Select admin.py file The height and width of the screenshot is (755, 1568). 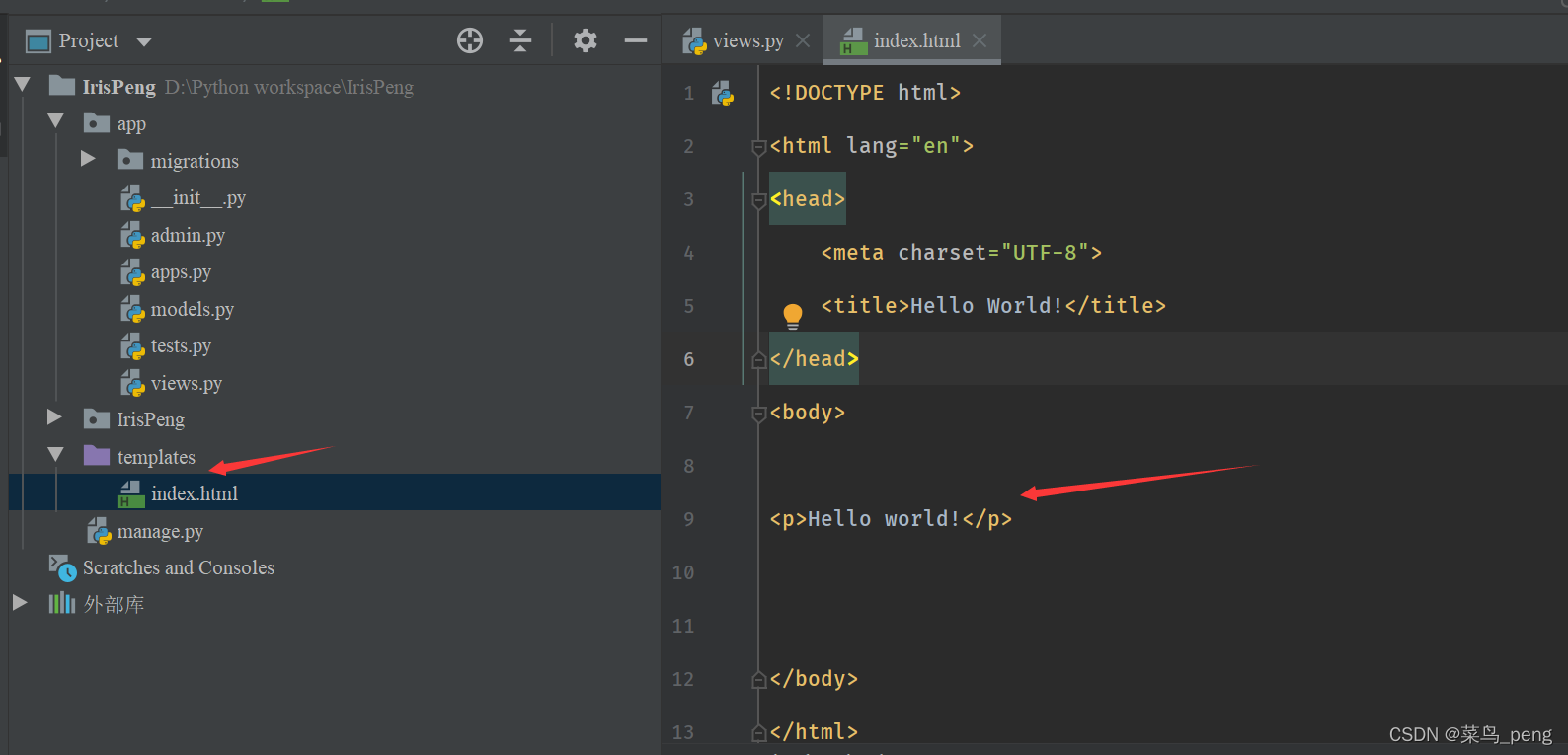188,235
